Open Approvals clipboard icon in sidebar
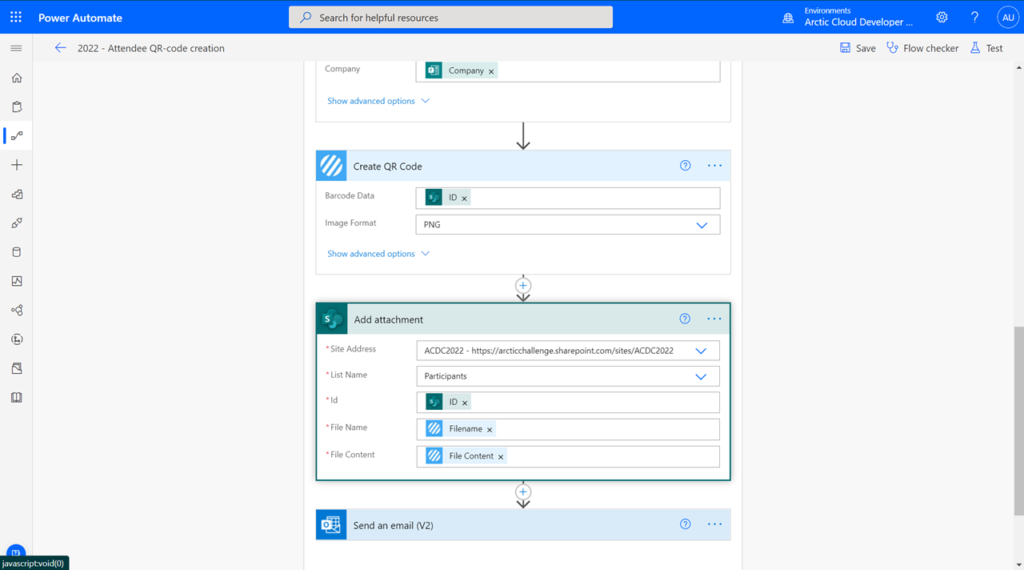Viewport: 1024px width, 570px height. click(x=17, y=106)
